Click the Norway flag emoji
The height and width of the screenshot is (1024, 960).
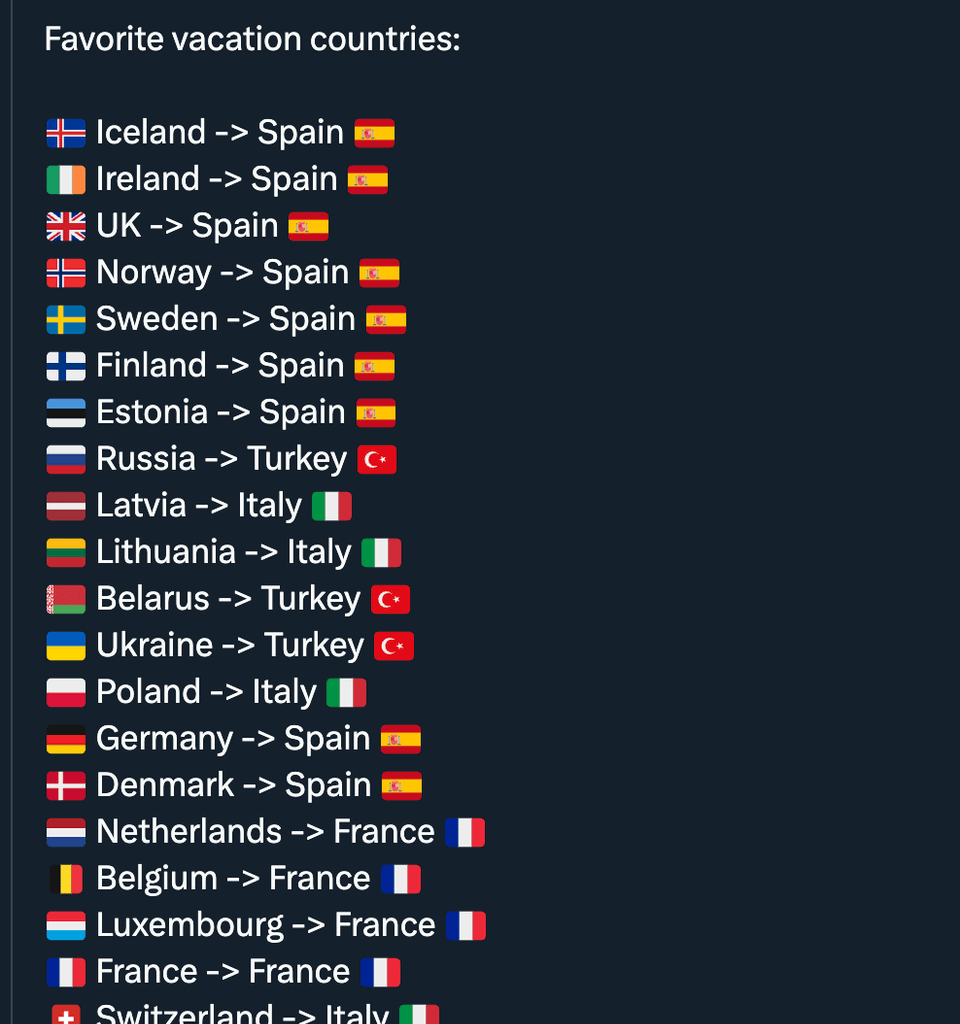66,273
